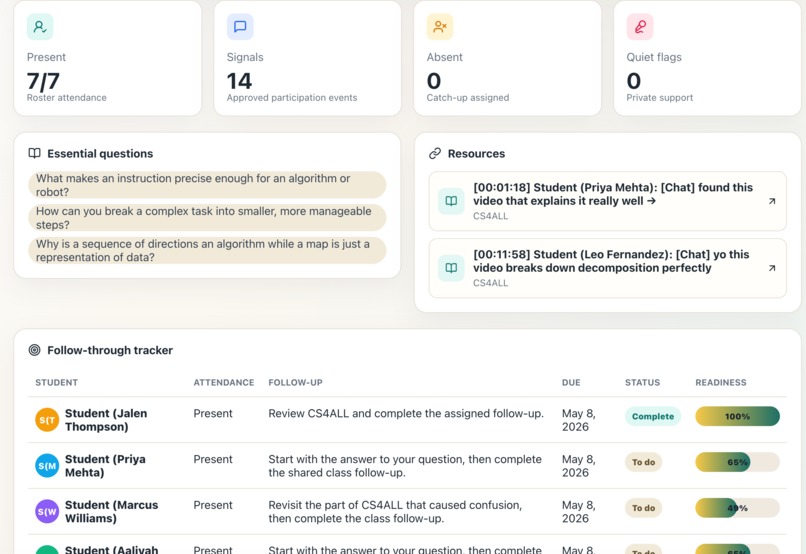Click the FOLLOW-UP column header

(x=296, y=382)
